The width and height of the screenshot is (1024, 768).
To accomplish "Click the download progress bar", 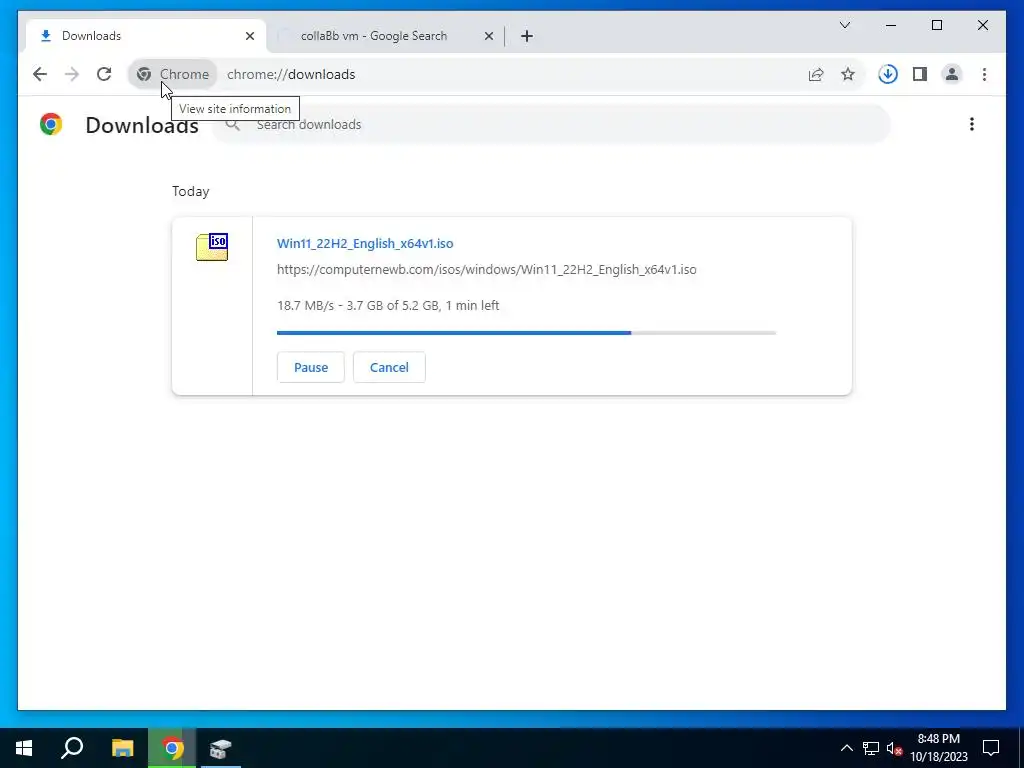I will [x=526, y=333].
